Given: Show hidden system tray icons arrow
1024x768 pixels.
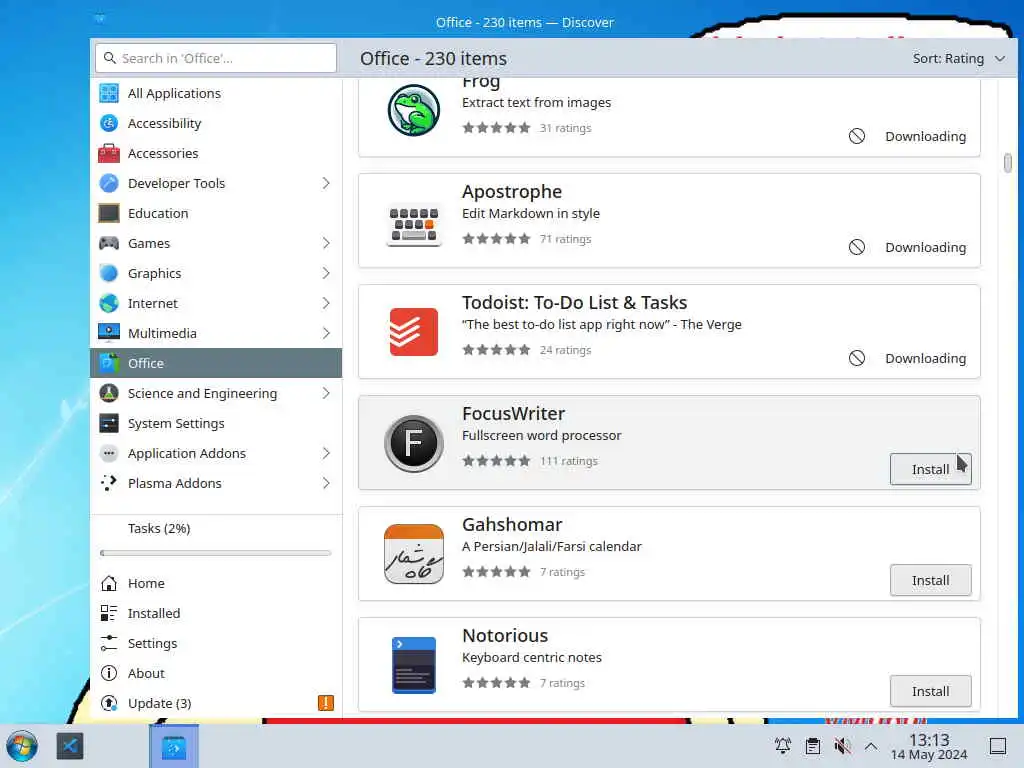Looking at the screenshot, I should [x=871, y=745].
